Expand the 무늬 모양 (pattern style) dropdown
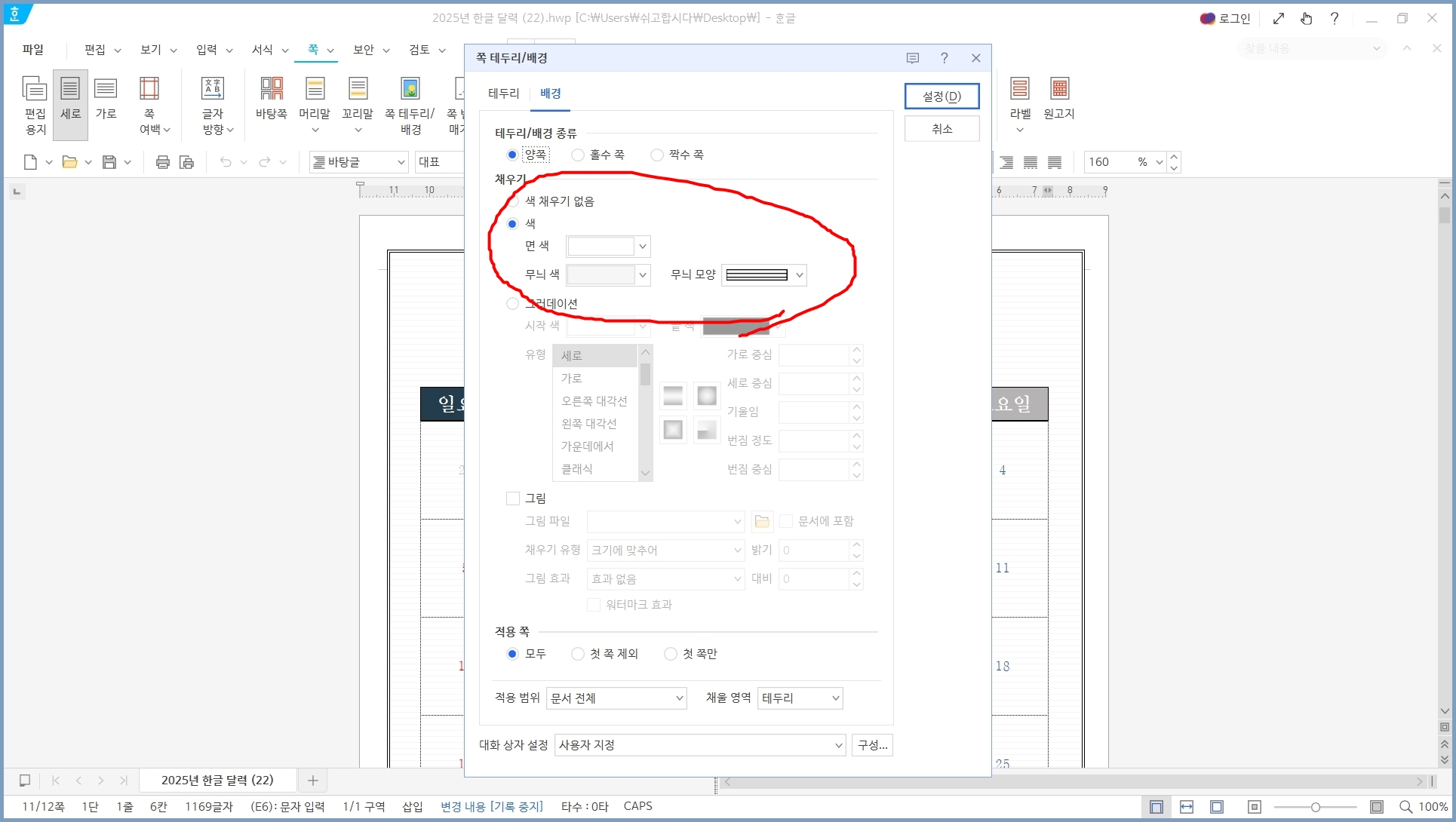The width and height of the screenshot is (1456, 822). click(799, 275)
